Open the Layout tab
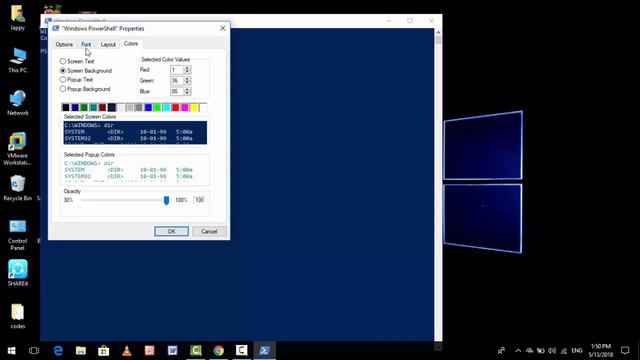640x360 pixels. (x=108, y=44)
